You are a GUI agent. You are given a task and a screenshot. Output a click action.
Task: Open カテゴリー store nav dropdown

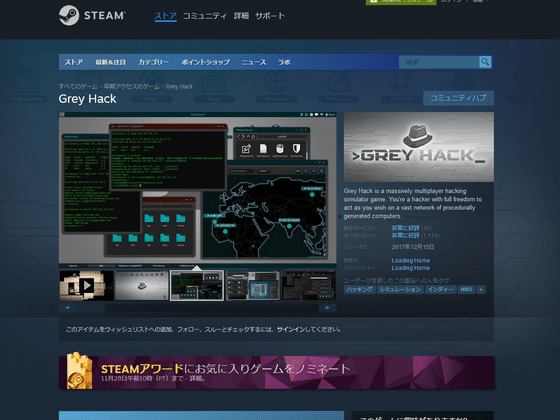pyautogui.click(x=153, y=62)
